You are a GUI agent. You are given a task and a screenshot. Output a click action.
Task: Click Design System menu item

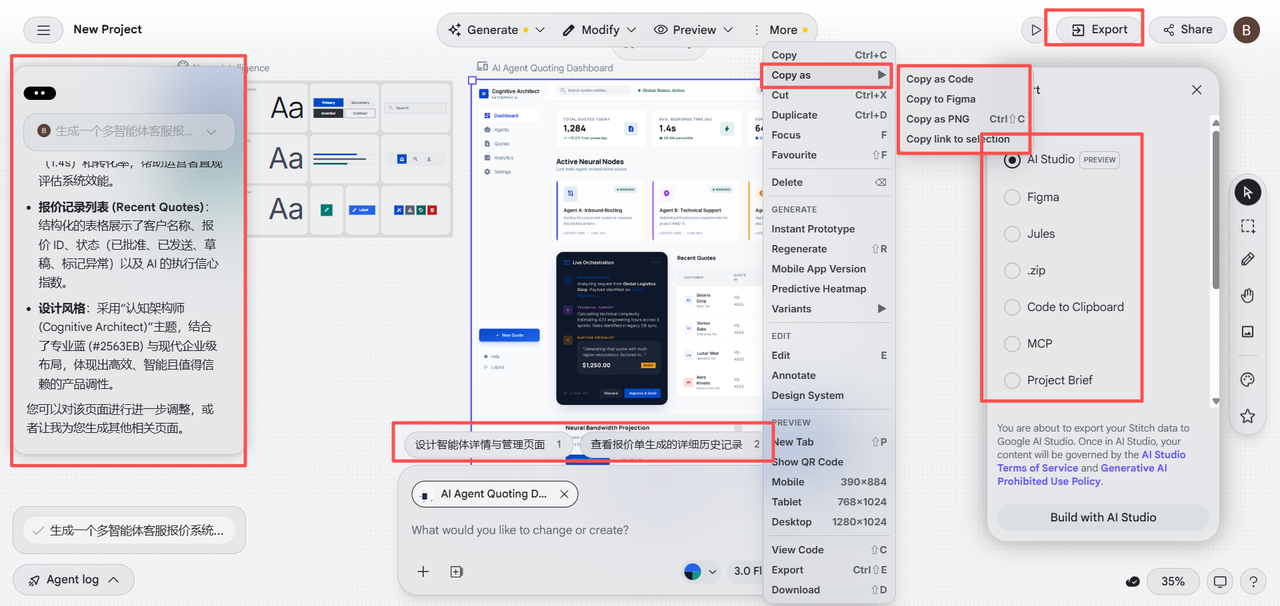point(829,396)
